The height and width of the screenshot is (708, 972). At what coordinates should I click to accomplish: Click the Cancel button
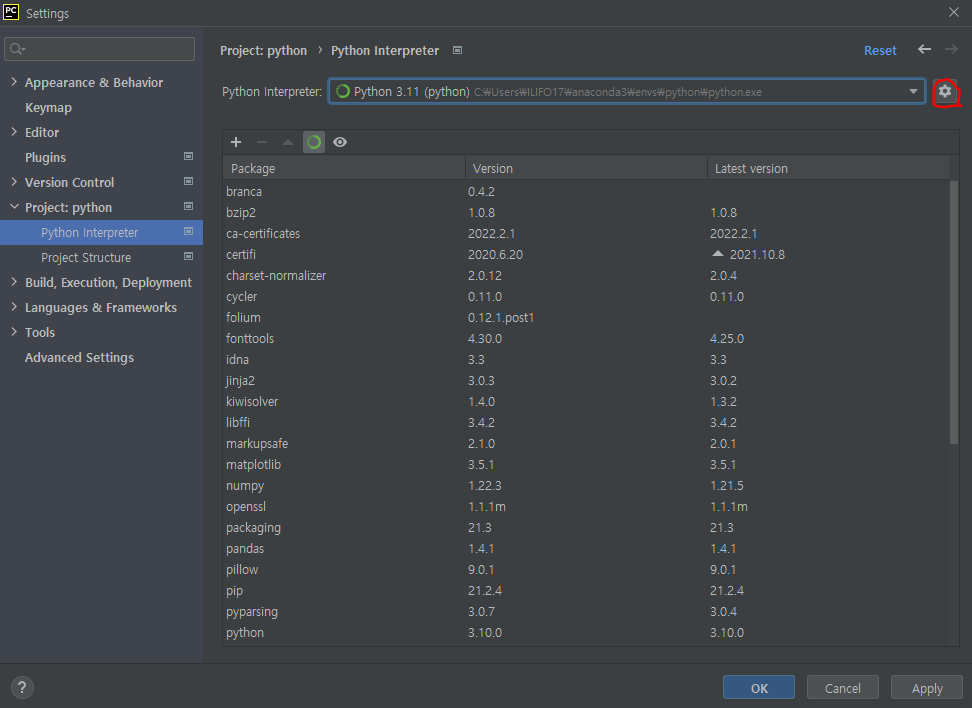coord(842,688)
